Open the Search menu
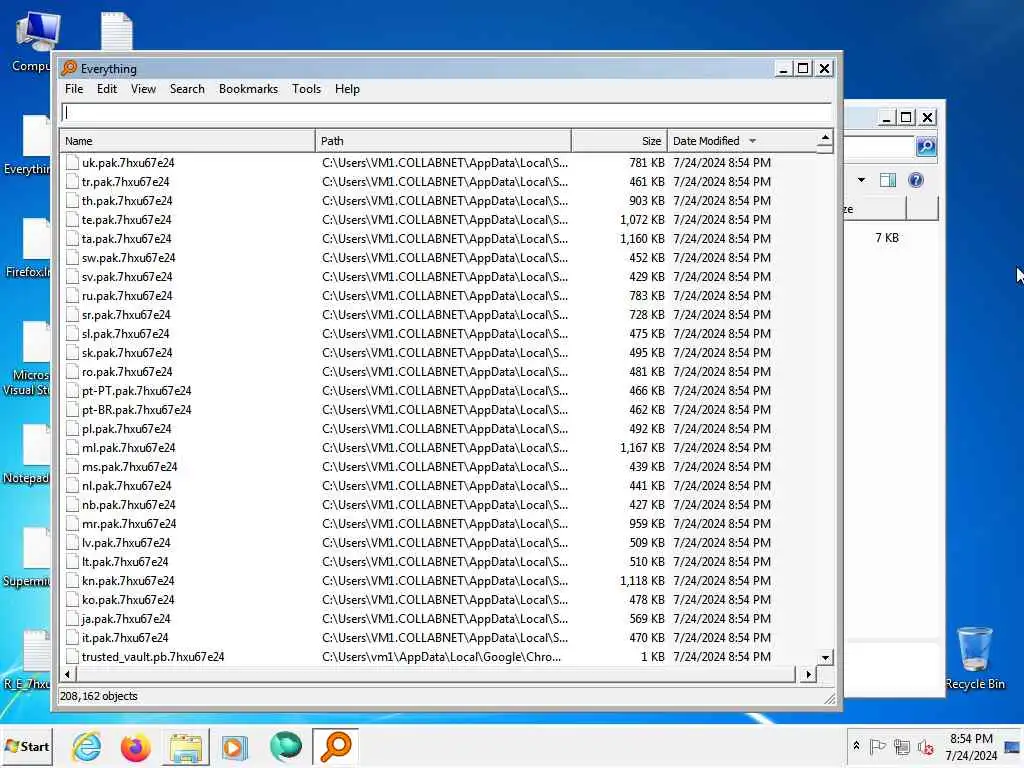 tap(187, 89)
